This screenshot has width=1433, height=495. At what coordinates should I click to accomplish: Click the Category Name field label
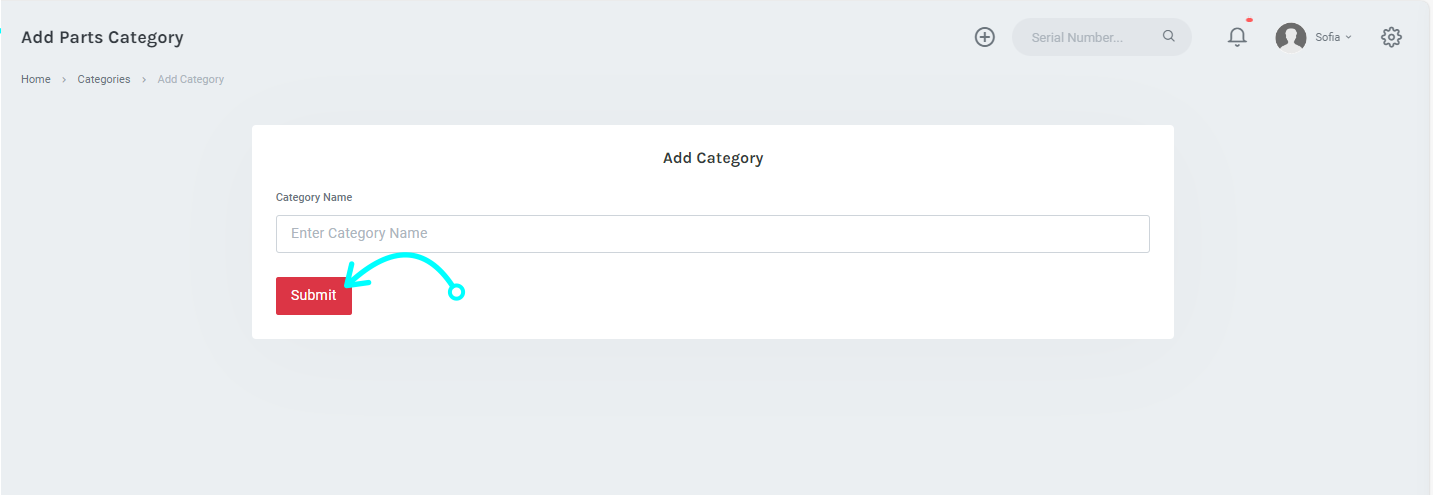(x=314, y=197)
